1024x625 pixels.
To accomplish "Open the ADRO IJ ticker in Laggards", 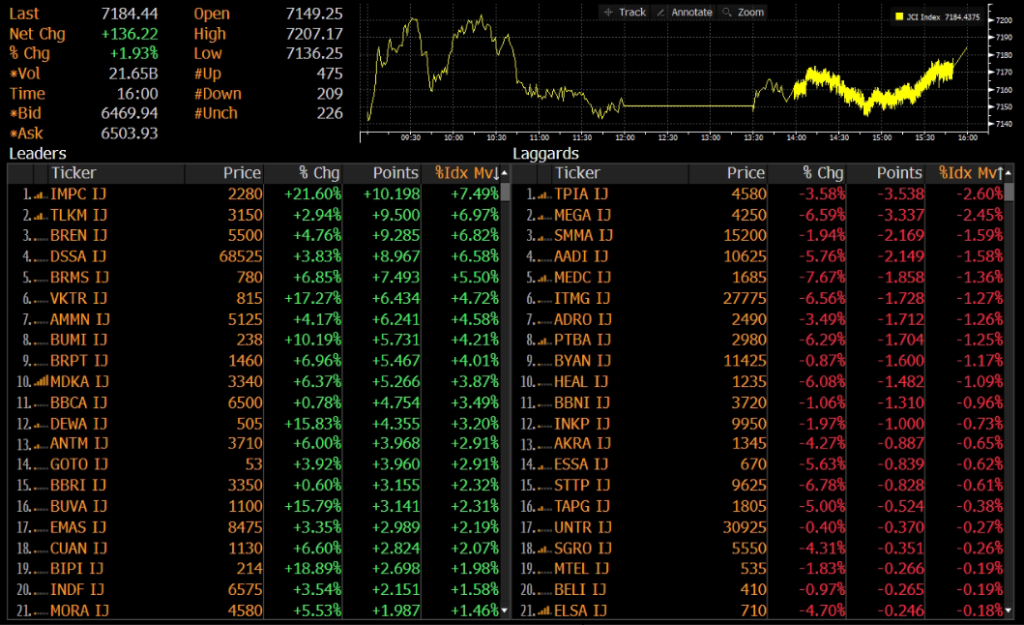I will pyautogui.click(x=582, y=319).
